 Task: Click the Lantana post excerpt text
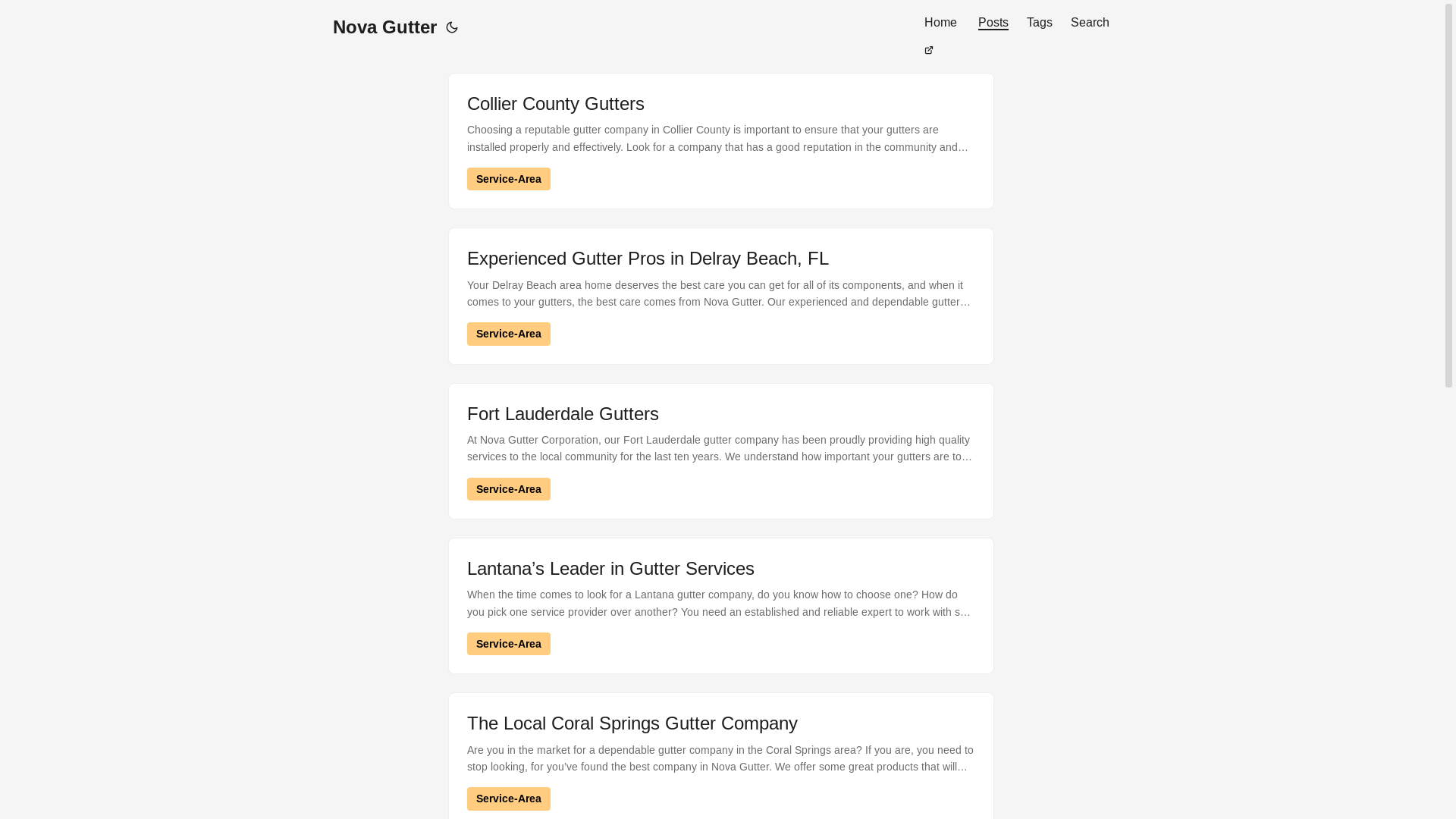pos(720,604)
